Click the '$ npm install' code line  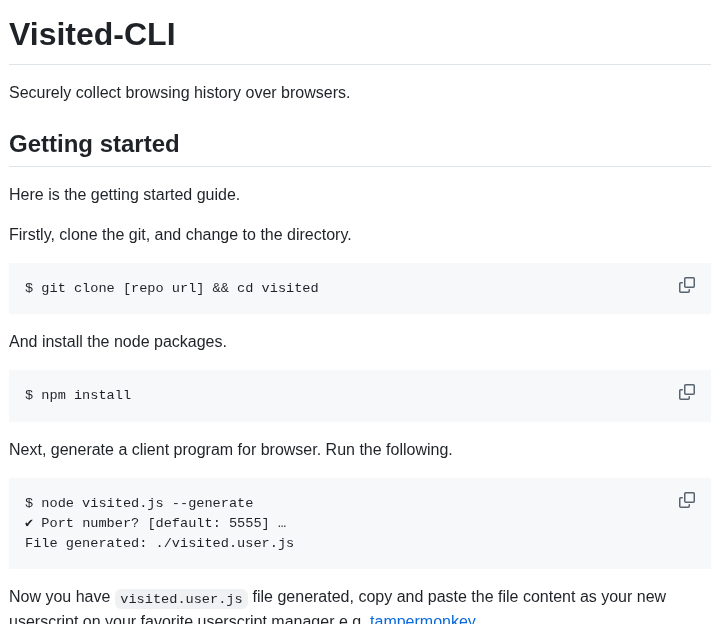pos(78,395)
